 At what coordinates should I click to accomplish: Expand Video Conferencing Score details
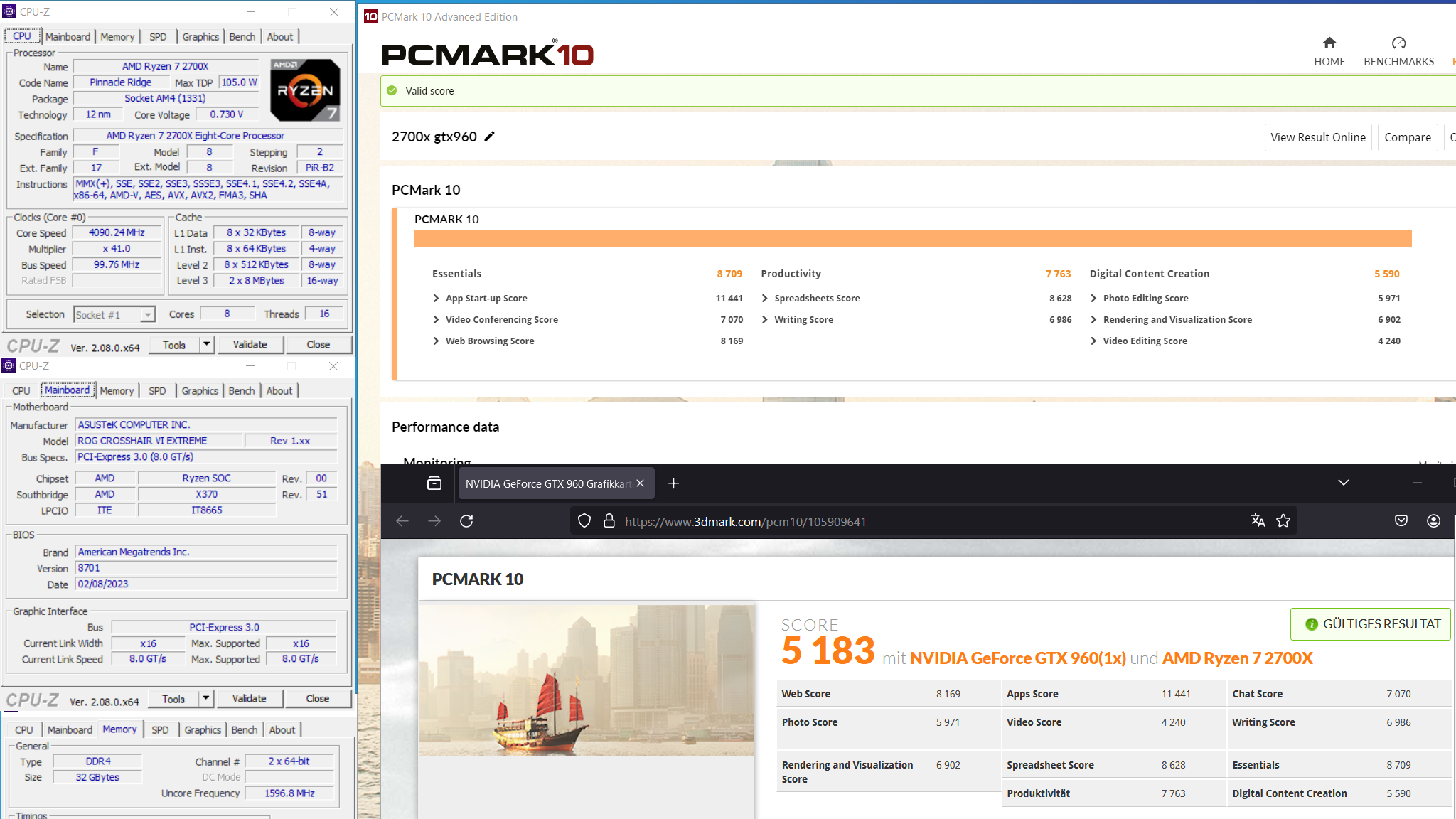click(x=436, y=320)
